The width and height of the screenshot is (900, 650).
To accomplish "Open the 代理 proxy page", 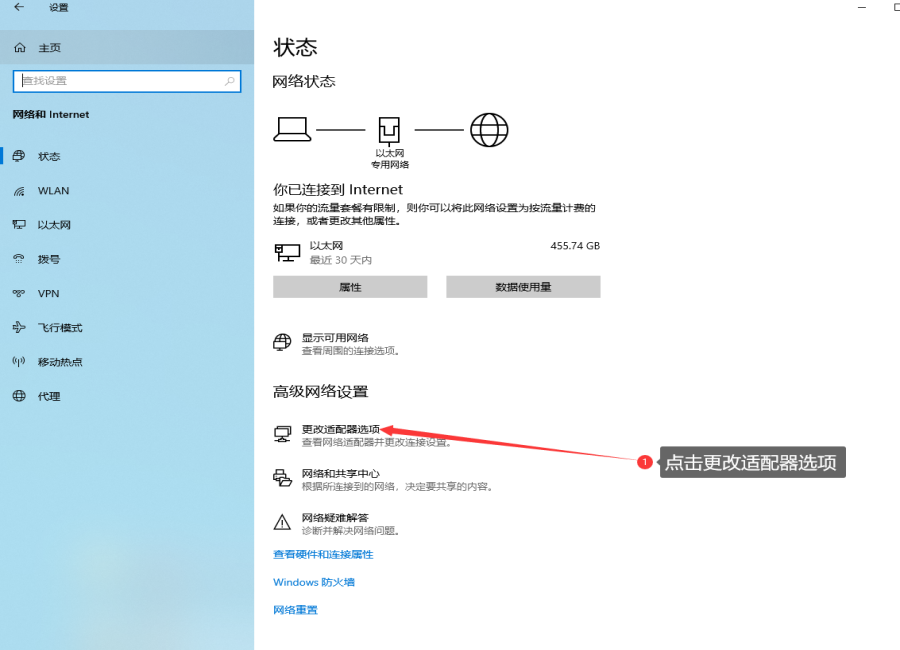I will click(127, 396).
